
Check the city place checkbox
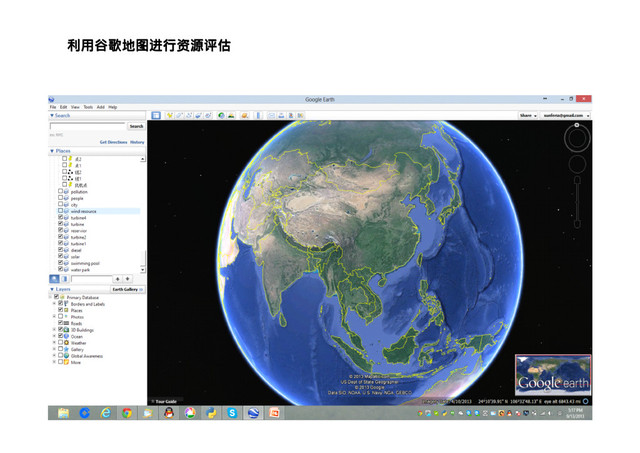(x=60, y=204)
